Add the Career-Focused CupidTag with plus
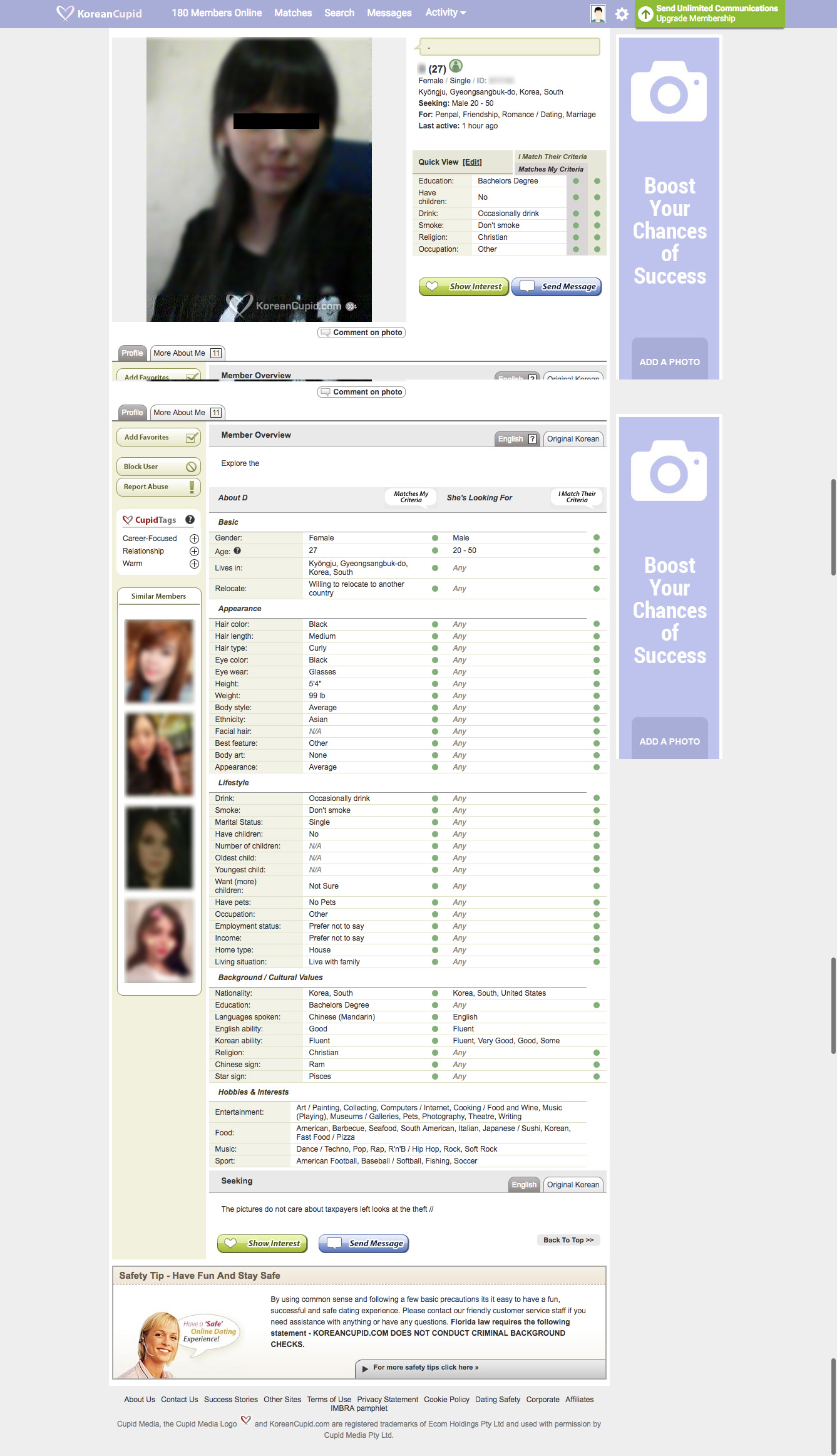 194,539
